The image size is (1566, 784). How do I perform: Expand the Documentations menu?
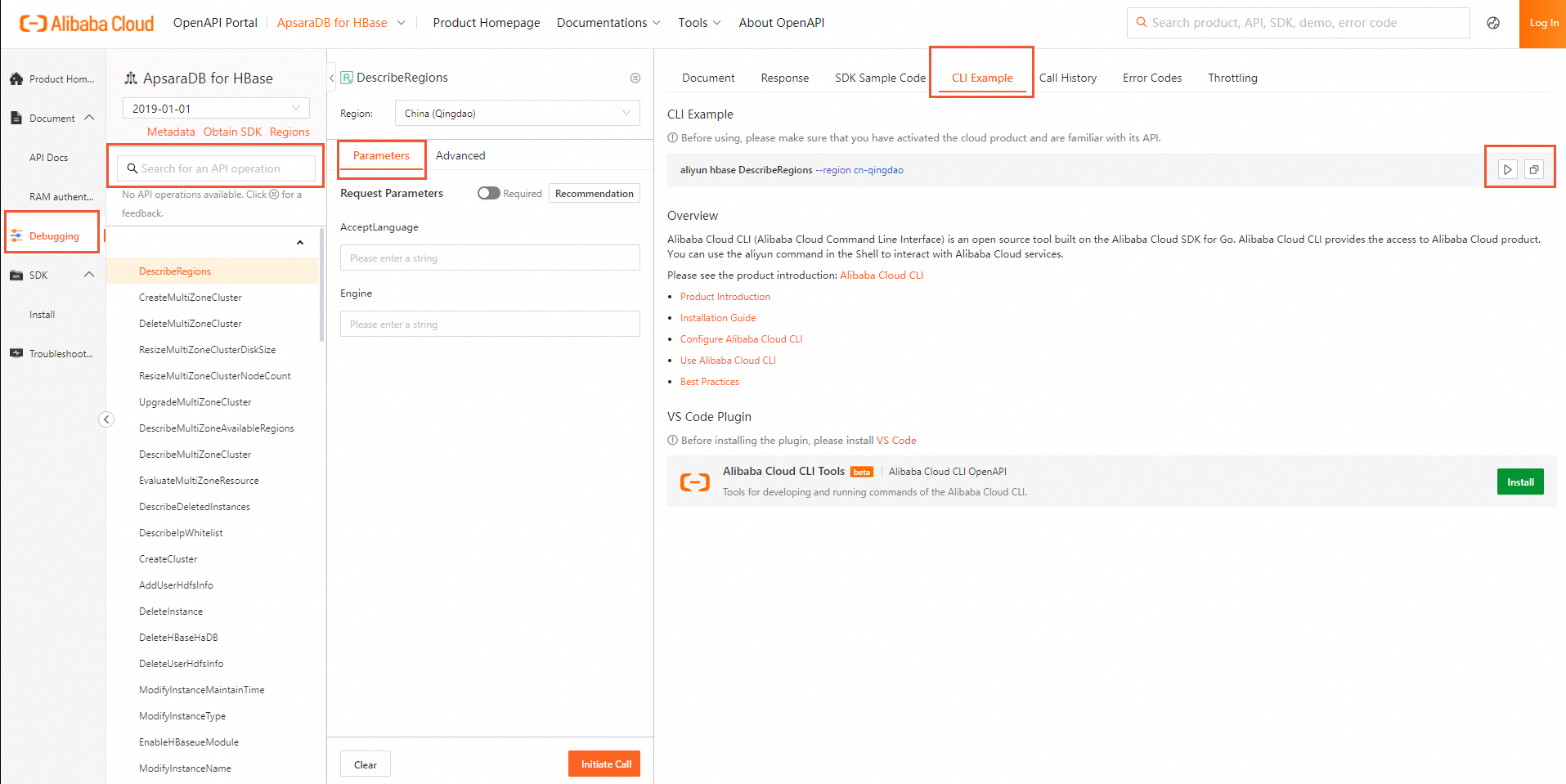[608, 23]
